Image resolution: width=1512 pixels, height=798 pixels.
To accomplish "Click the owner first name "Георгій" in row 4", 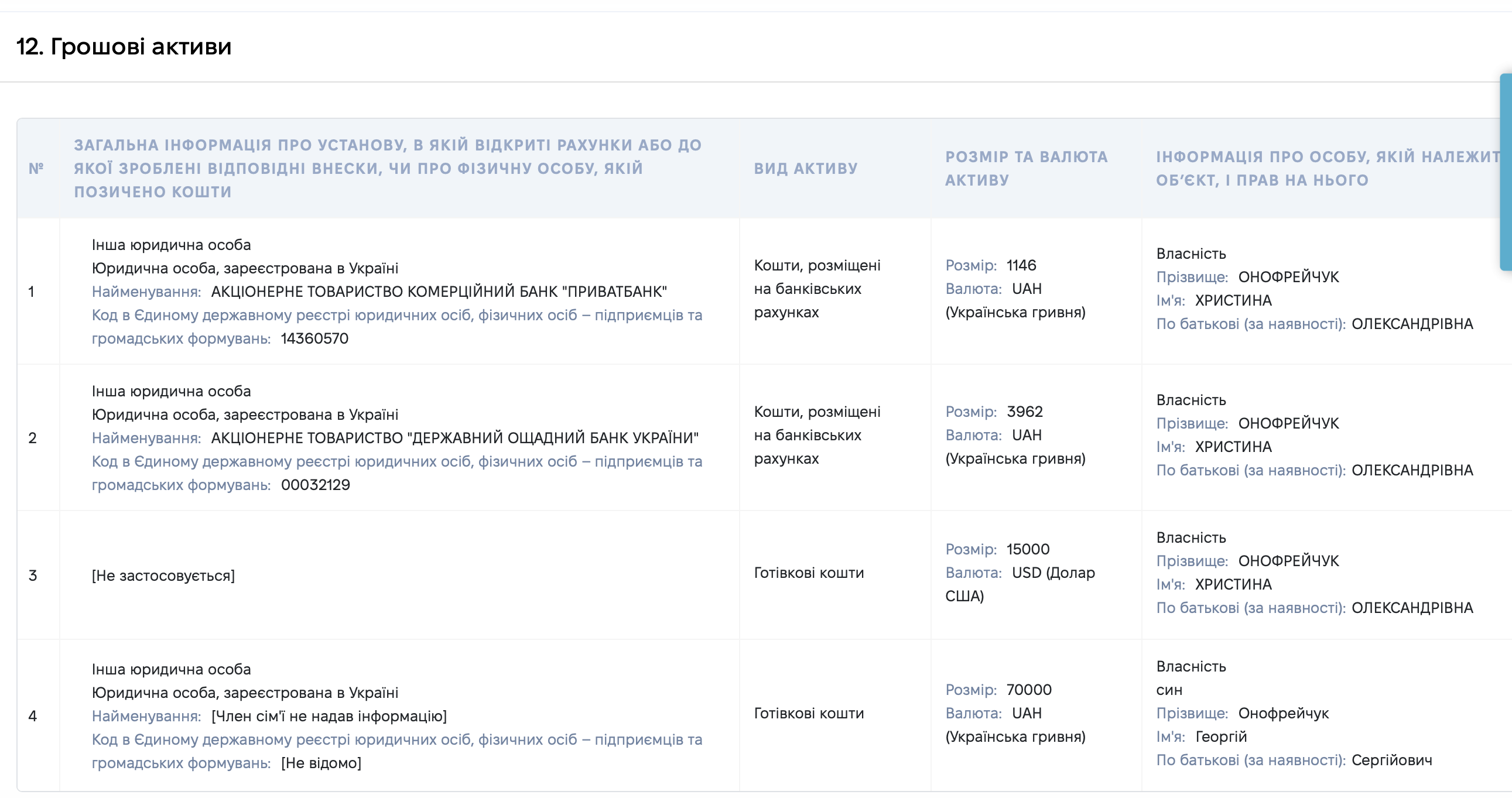I will pos(1221,737).
